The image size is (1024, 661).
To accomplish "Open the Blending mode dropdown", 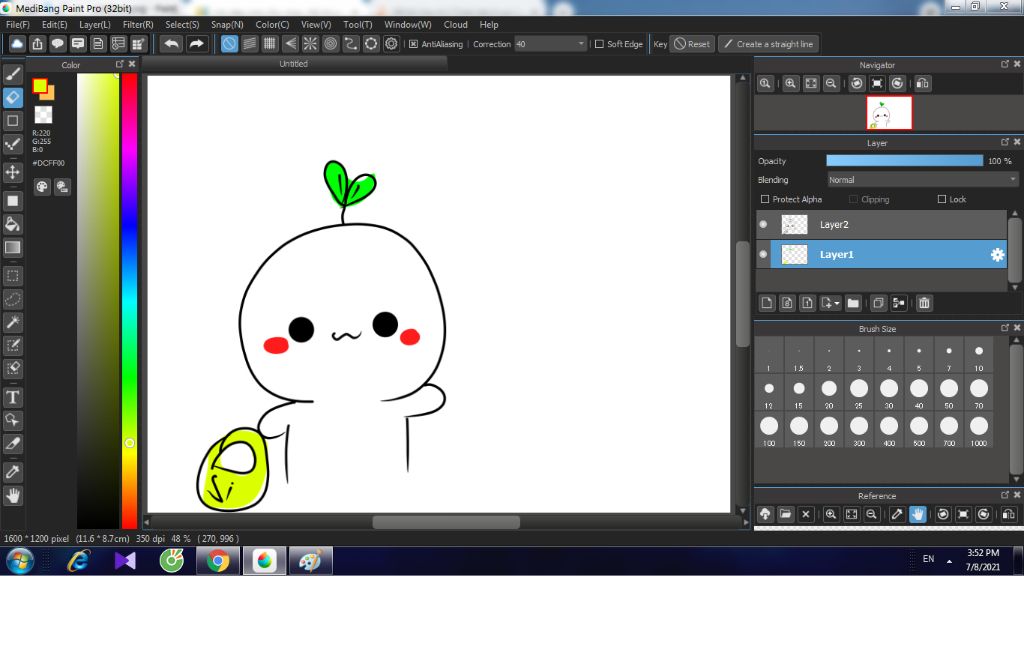I will pos(922,180).
